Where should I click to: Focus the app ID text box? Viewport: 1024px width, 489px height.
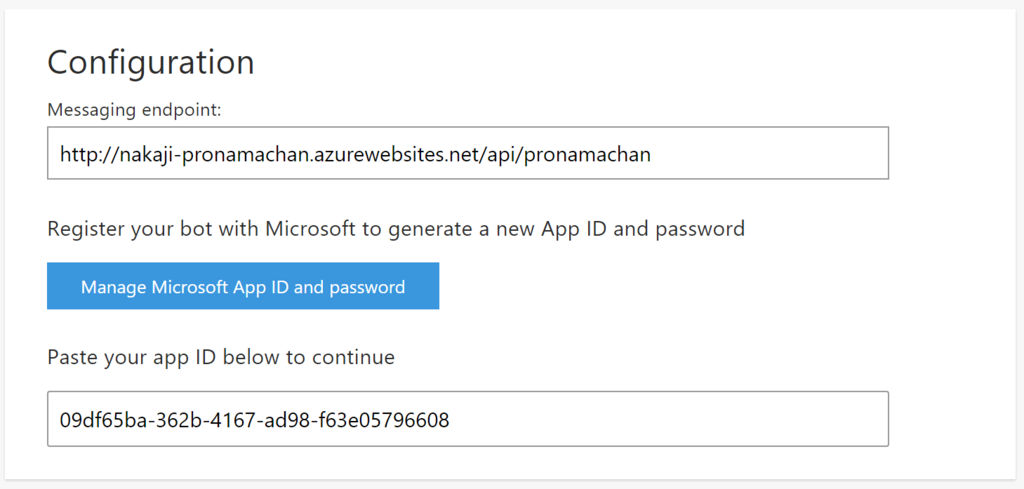(468, 419)
